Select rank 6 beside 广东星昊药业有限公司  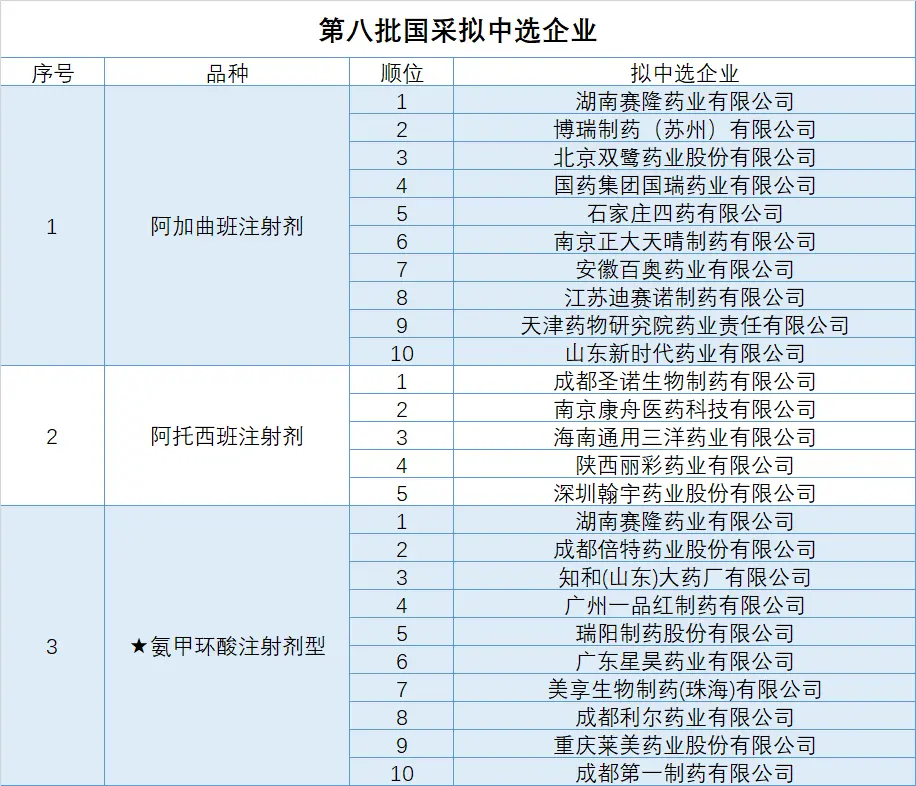tap(401, 662)
